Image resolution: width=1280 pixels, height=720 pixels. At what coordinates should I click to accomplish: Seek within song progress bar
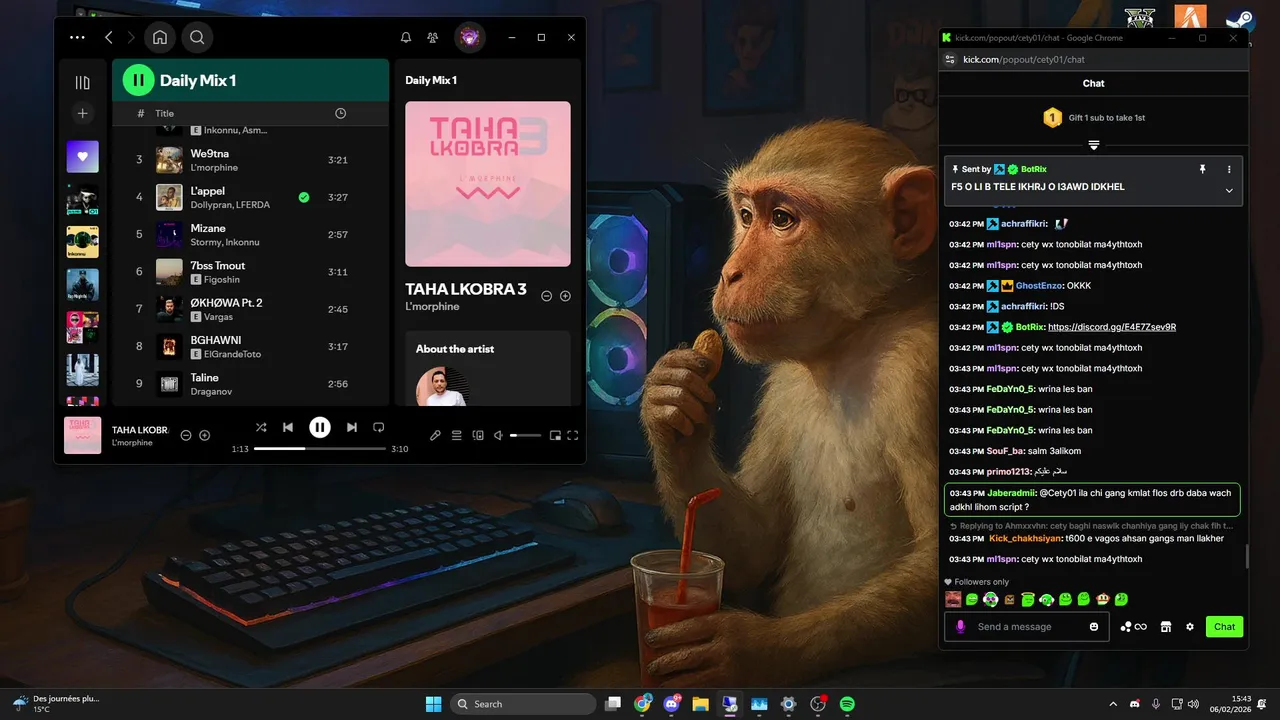point(320,449)
